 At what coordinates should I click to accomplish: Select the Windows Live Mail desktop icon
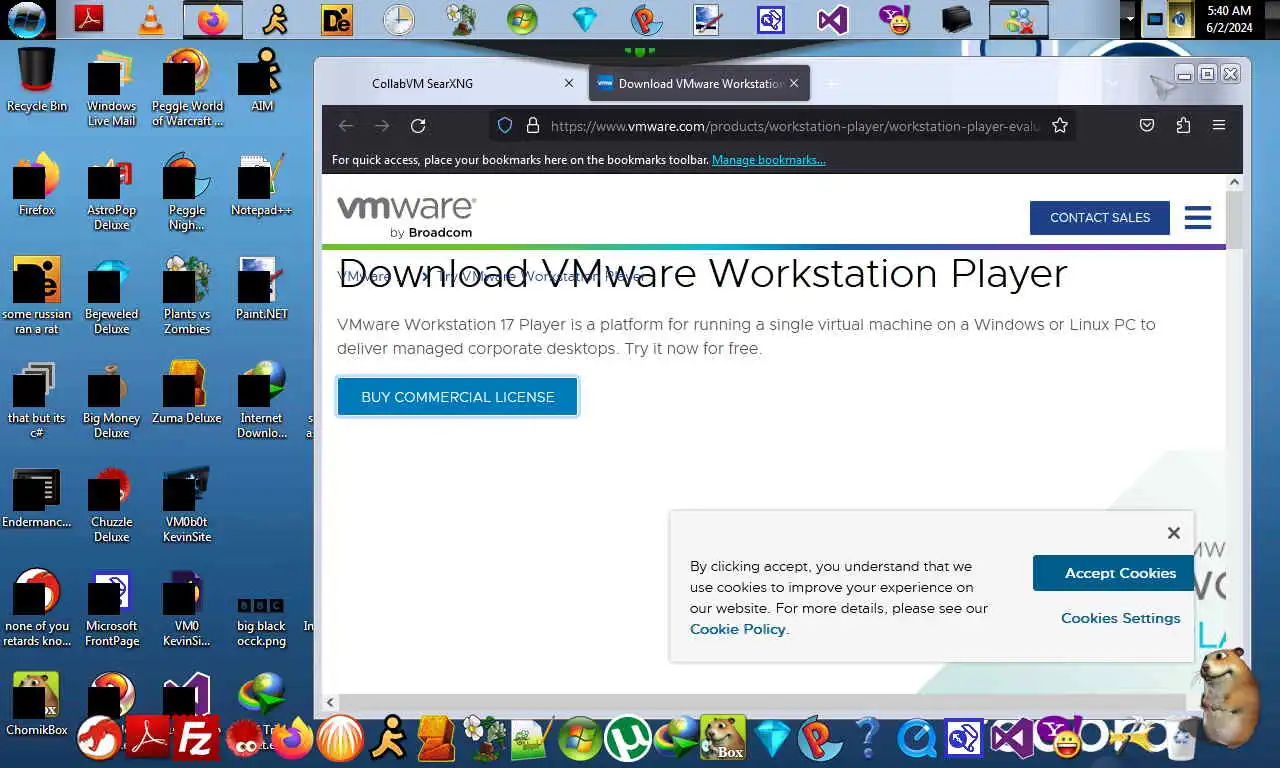[111, 87]
